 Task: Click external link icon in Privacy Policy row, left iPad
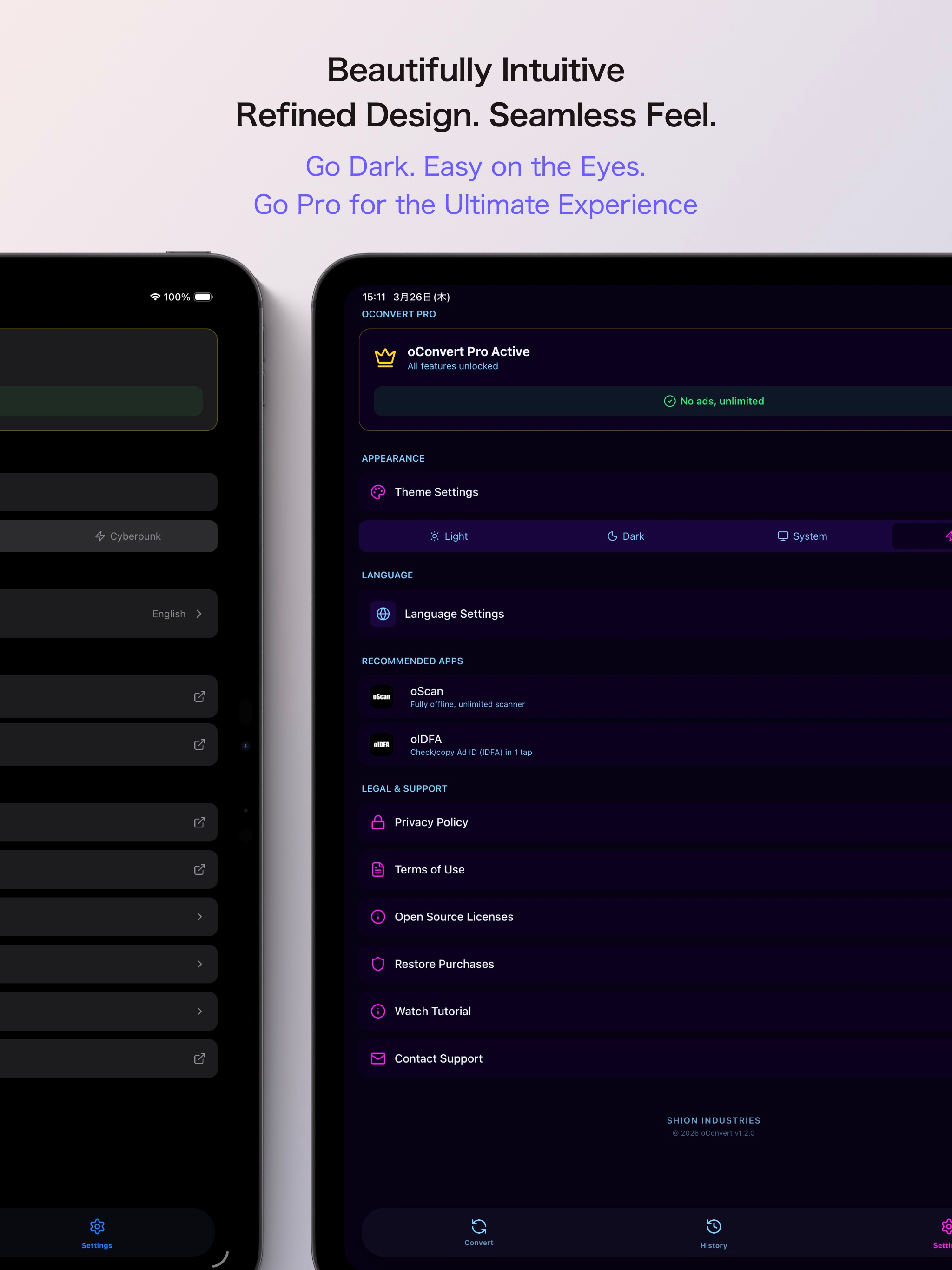pos(199,822)
